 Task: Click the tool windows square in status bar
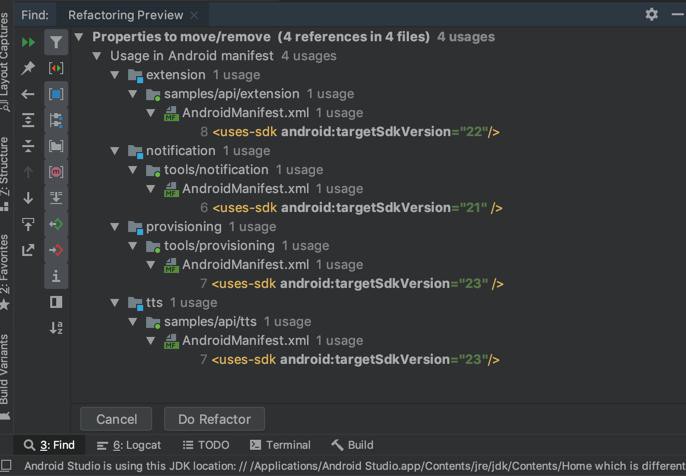tap(6, 465)
